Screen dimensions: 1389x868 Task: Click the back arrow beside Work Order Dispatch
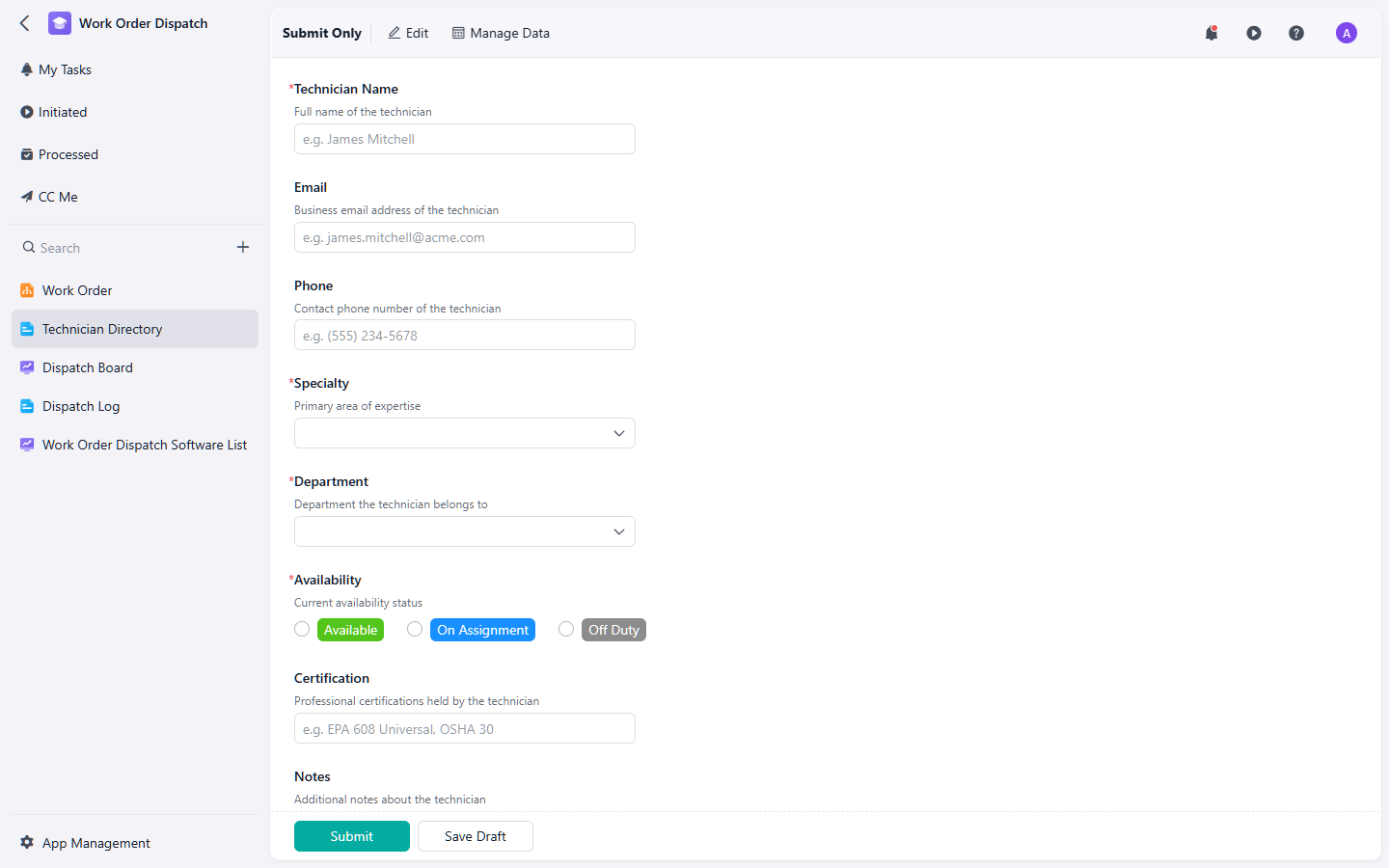(x=25, y=23)
